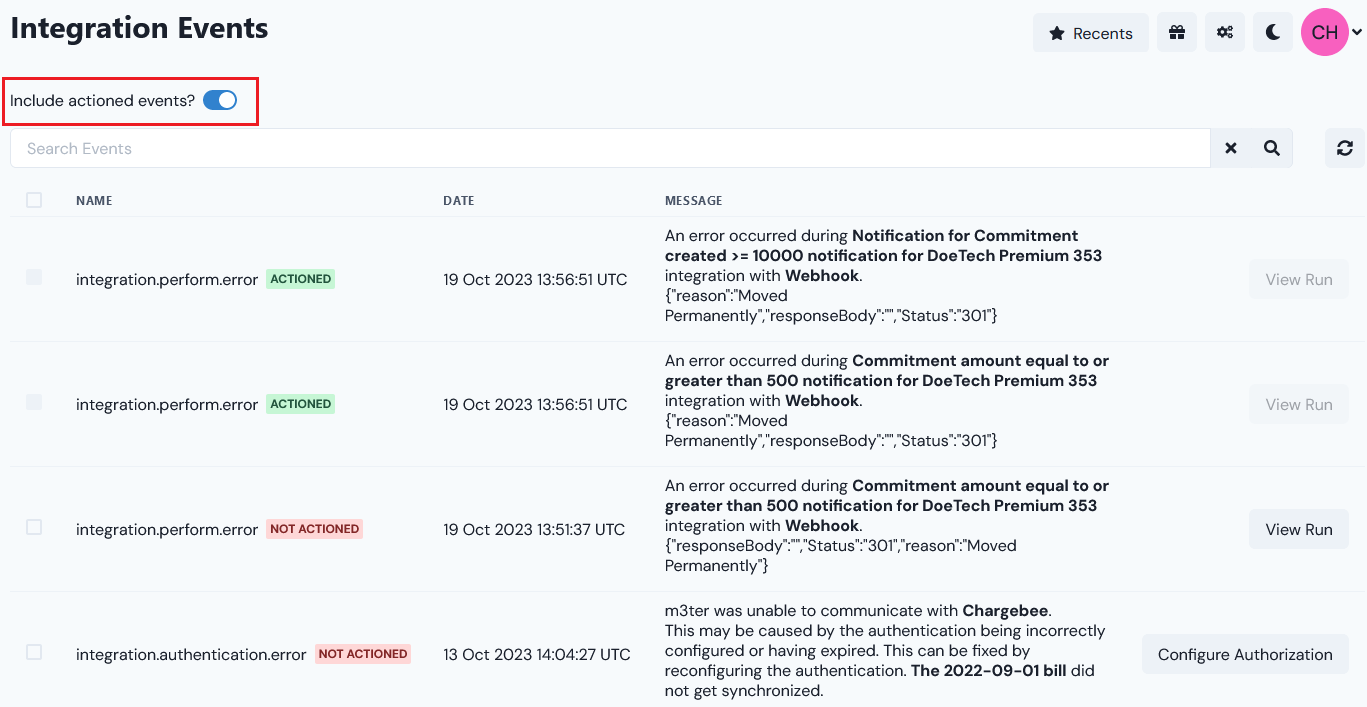Sort events by the NAME column header

(93, 200)
